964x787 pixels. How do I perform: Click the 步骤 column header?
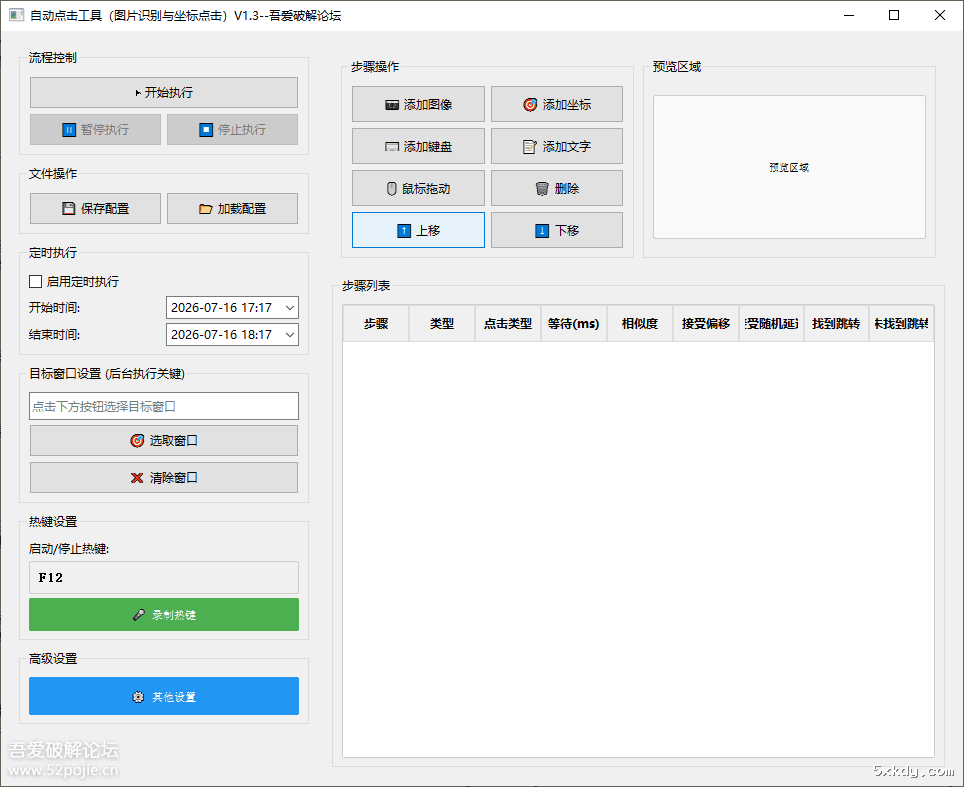[376, 323]
